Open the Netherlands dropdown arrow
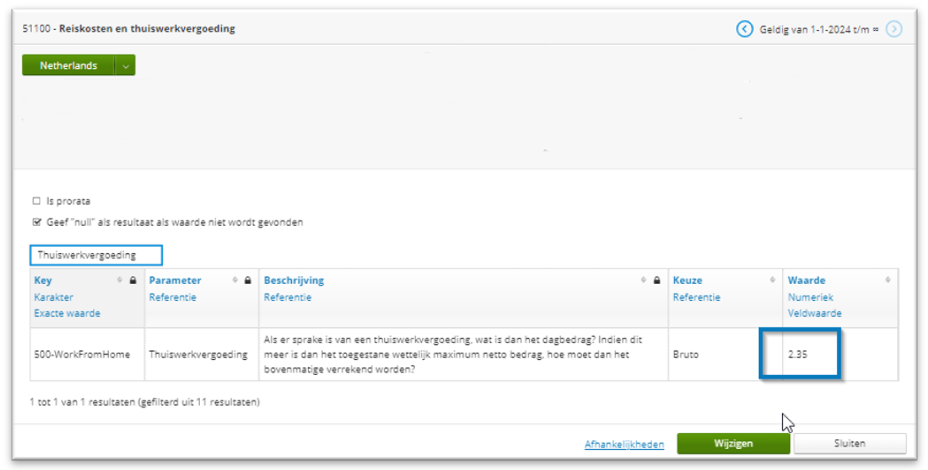Viewport: 928px width, 470px height. (x=125, y=66)
